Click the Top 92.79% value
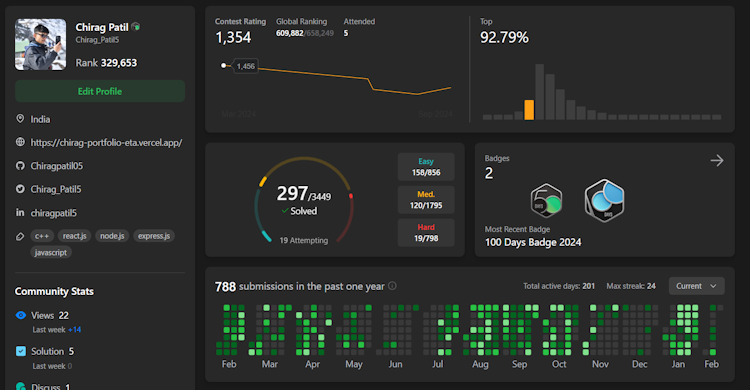 [x=504, y=37]
